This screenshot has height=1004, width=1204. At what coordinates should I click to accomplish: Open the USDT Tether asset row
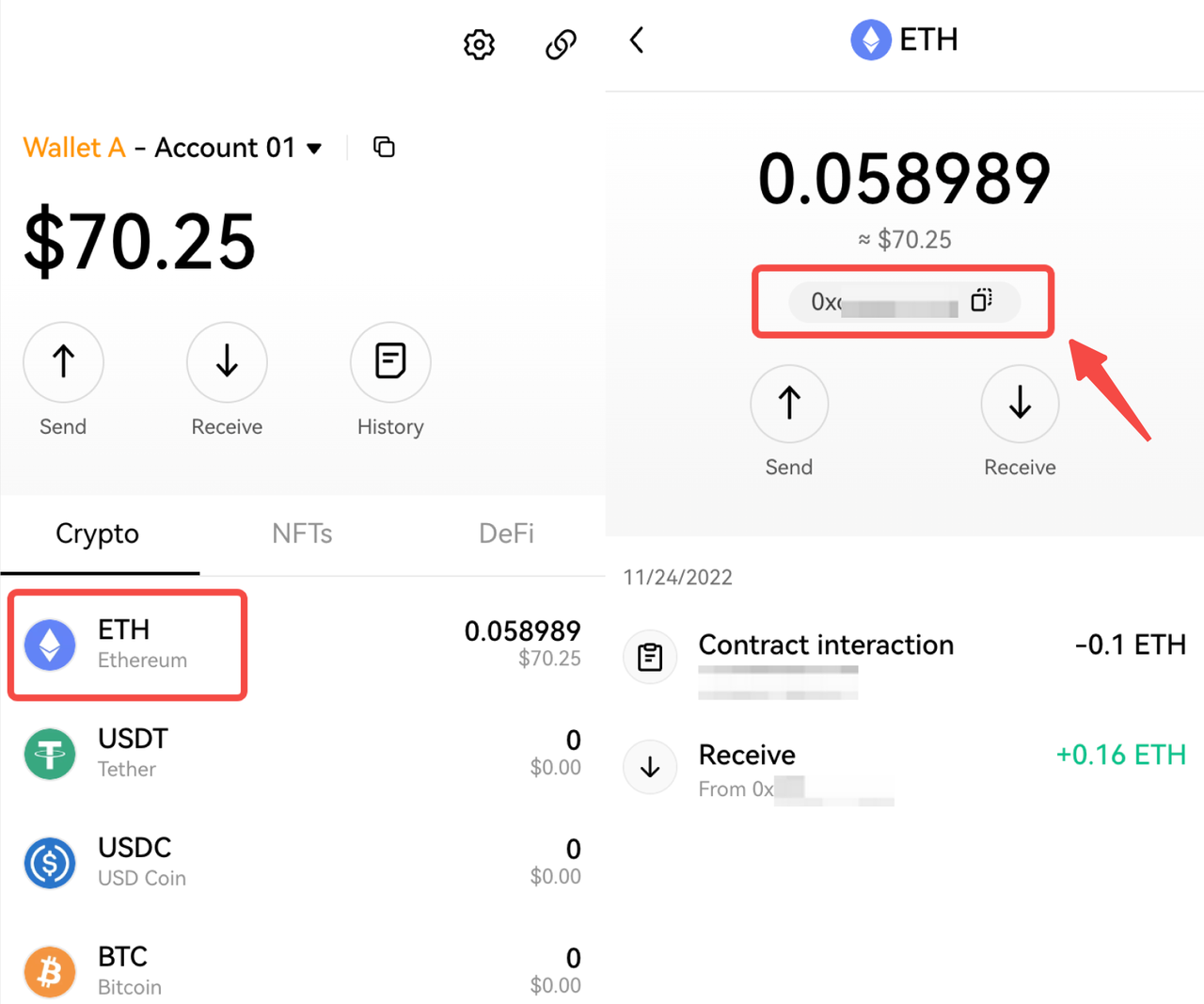[x=301, y=753]
